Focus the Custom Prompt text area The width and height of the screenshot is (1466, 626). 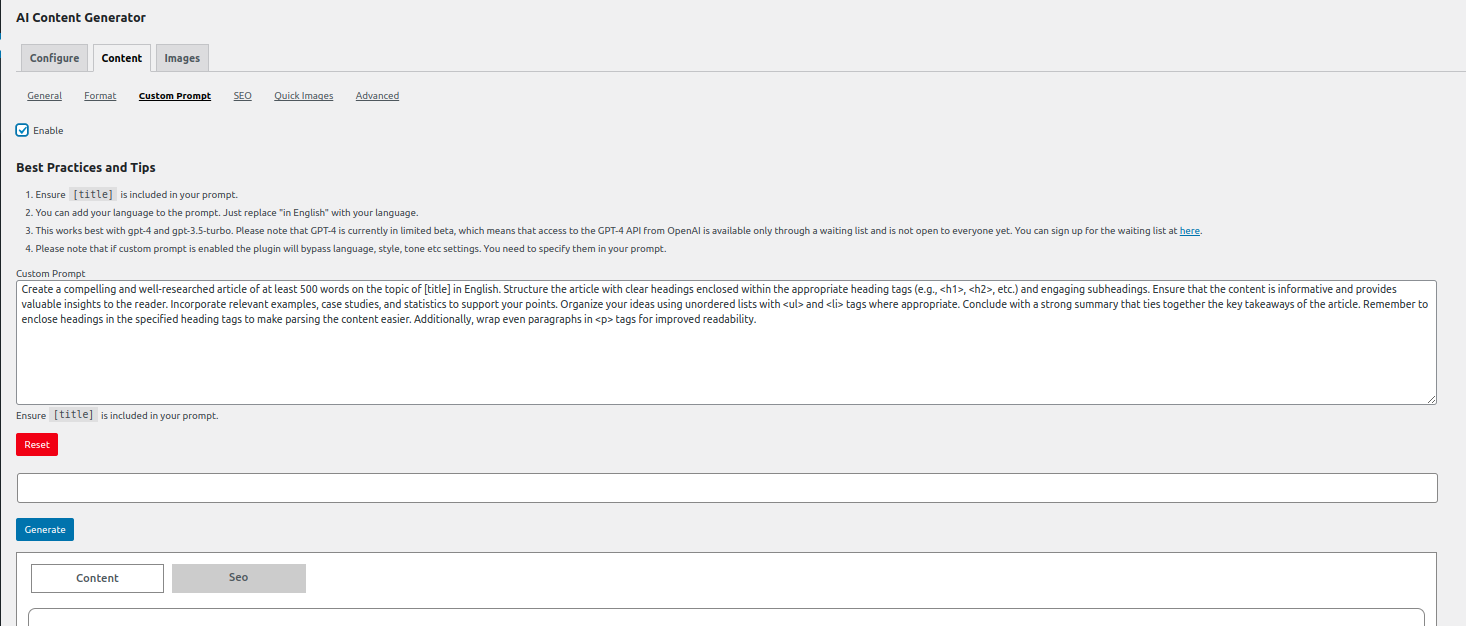[727, 342]
